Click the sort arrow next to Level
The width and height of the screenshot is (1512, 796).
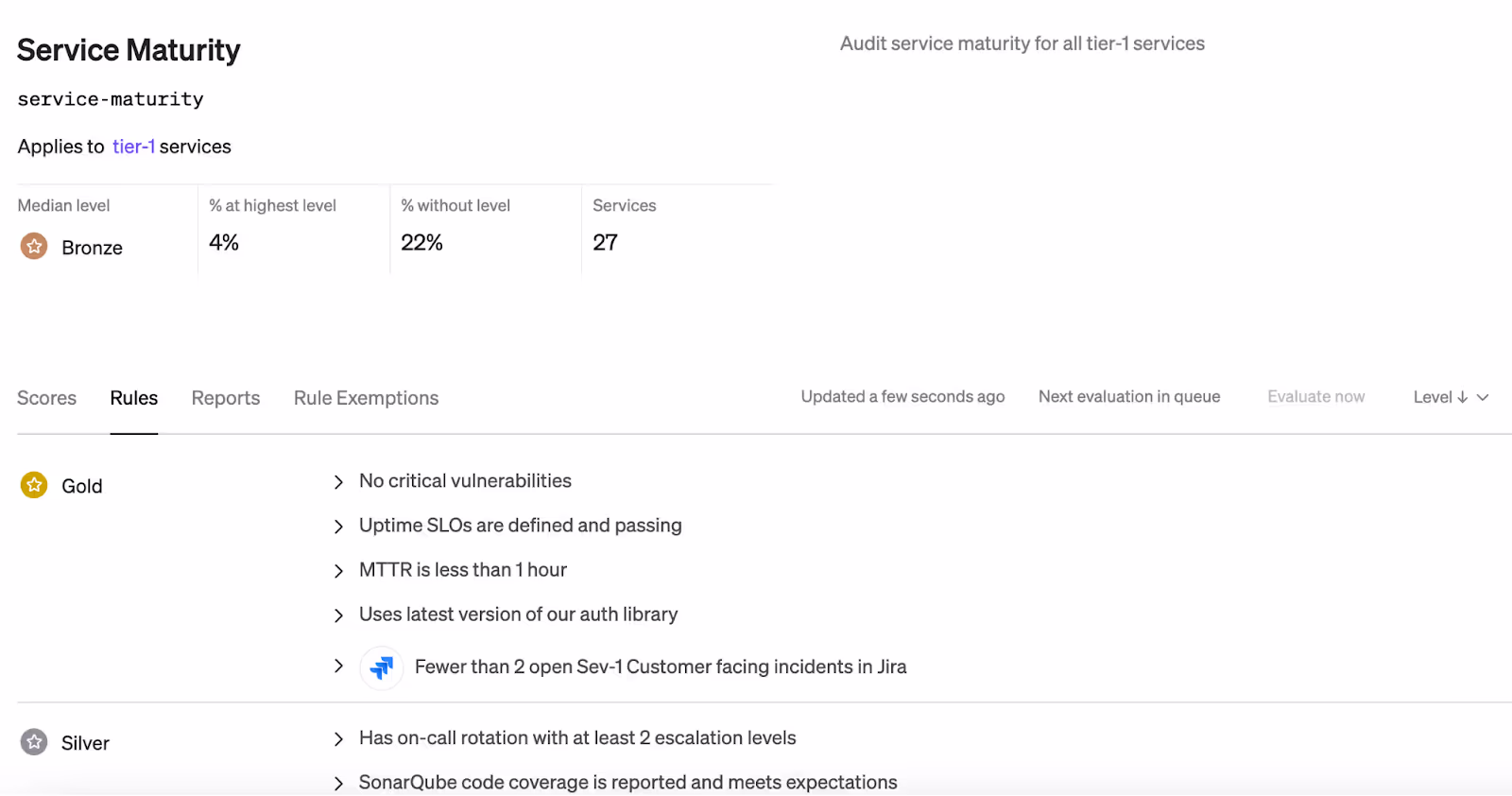point(1463,398)
